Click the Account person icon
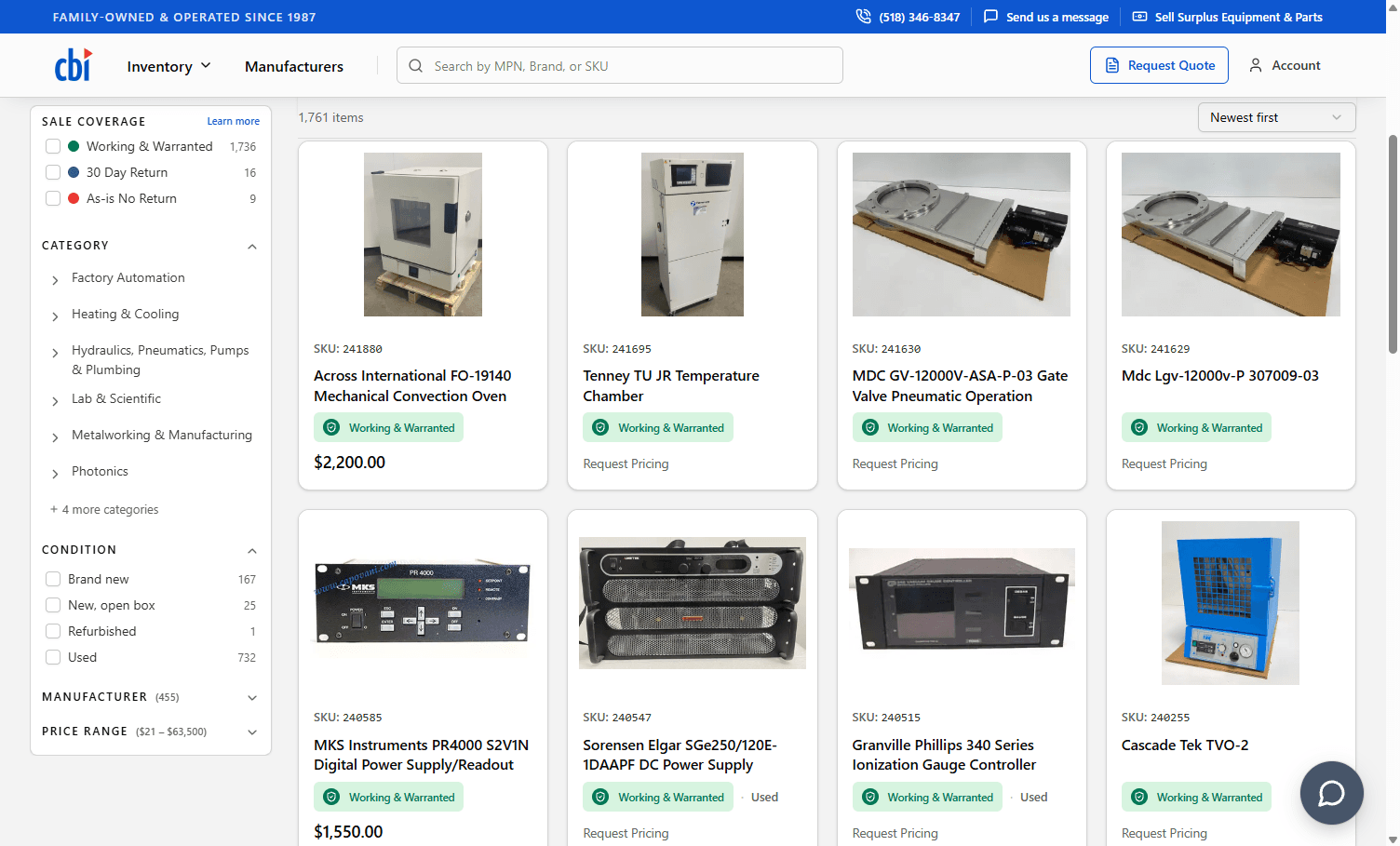This screenshot has height=846, width=1400. point(1256,65)
